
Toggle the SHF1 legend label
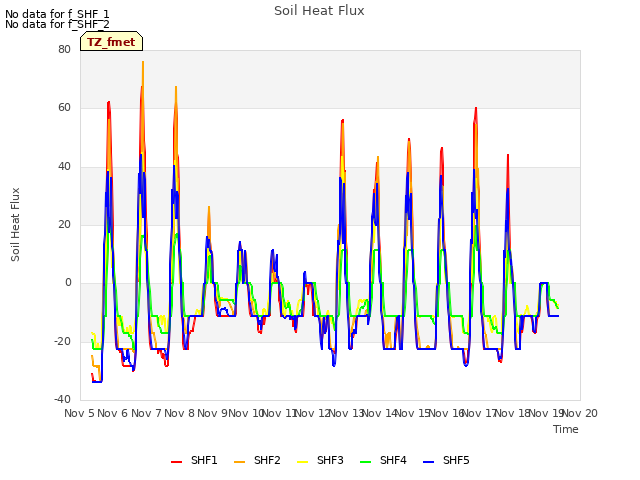[204, 460]
